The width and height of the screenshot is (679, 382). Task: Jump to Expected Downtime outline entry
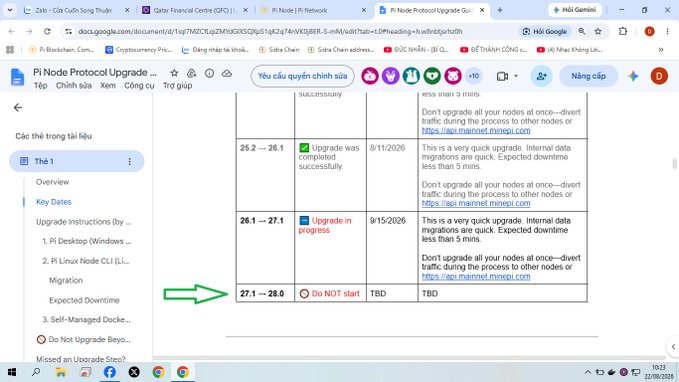(84, 300)
